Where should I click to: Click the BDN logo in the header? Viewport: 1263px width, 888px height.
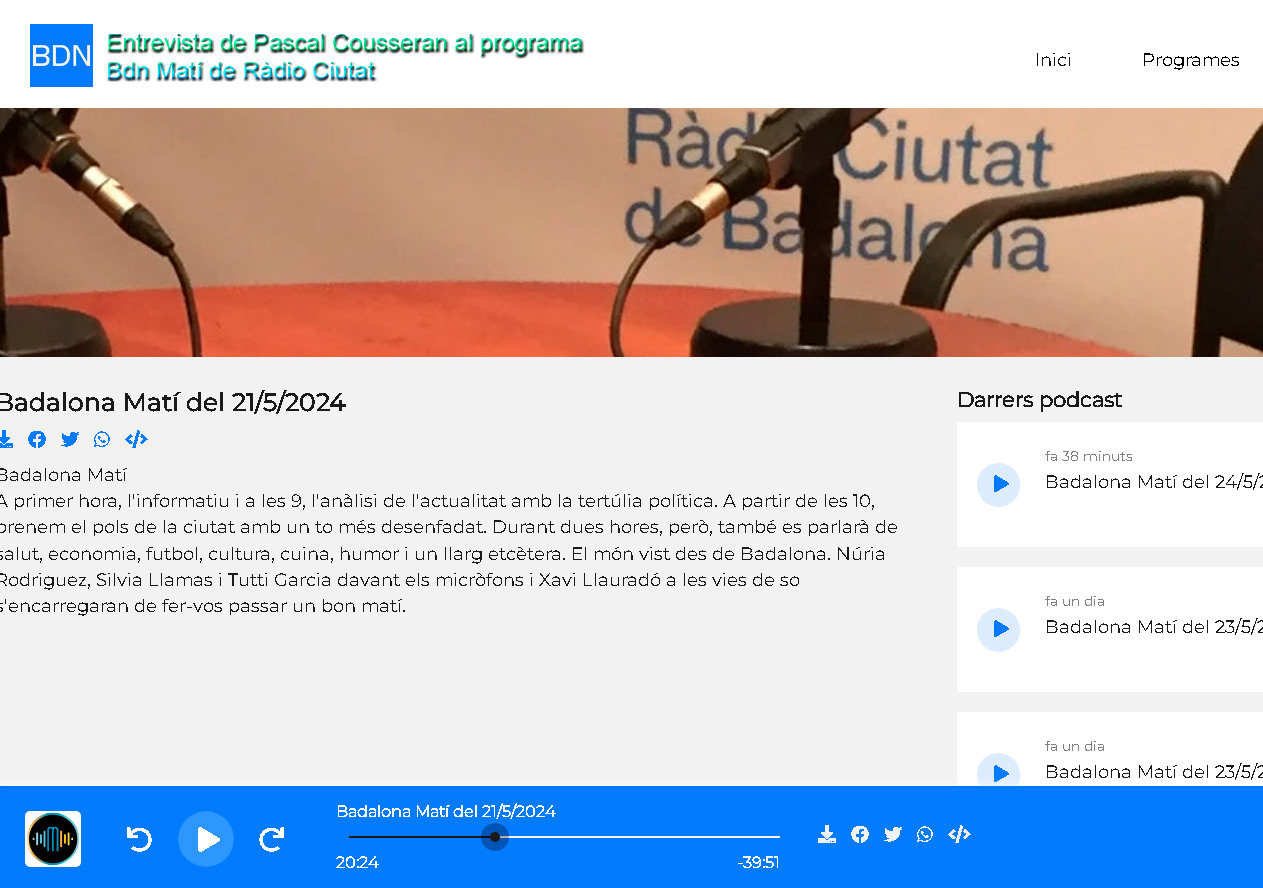tap(61, 56)
